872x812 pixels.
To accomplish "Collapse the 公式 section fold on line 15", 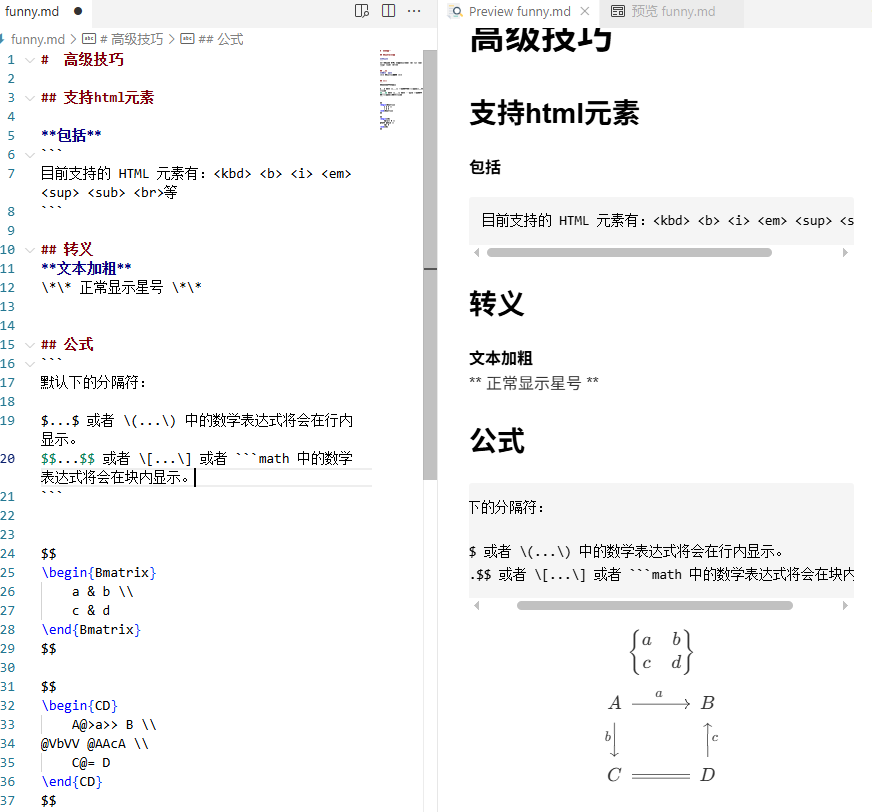I will coord(30,345).
